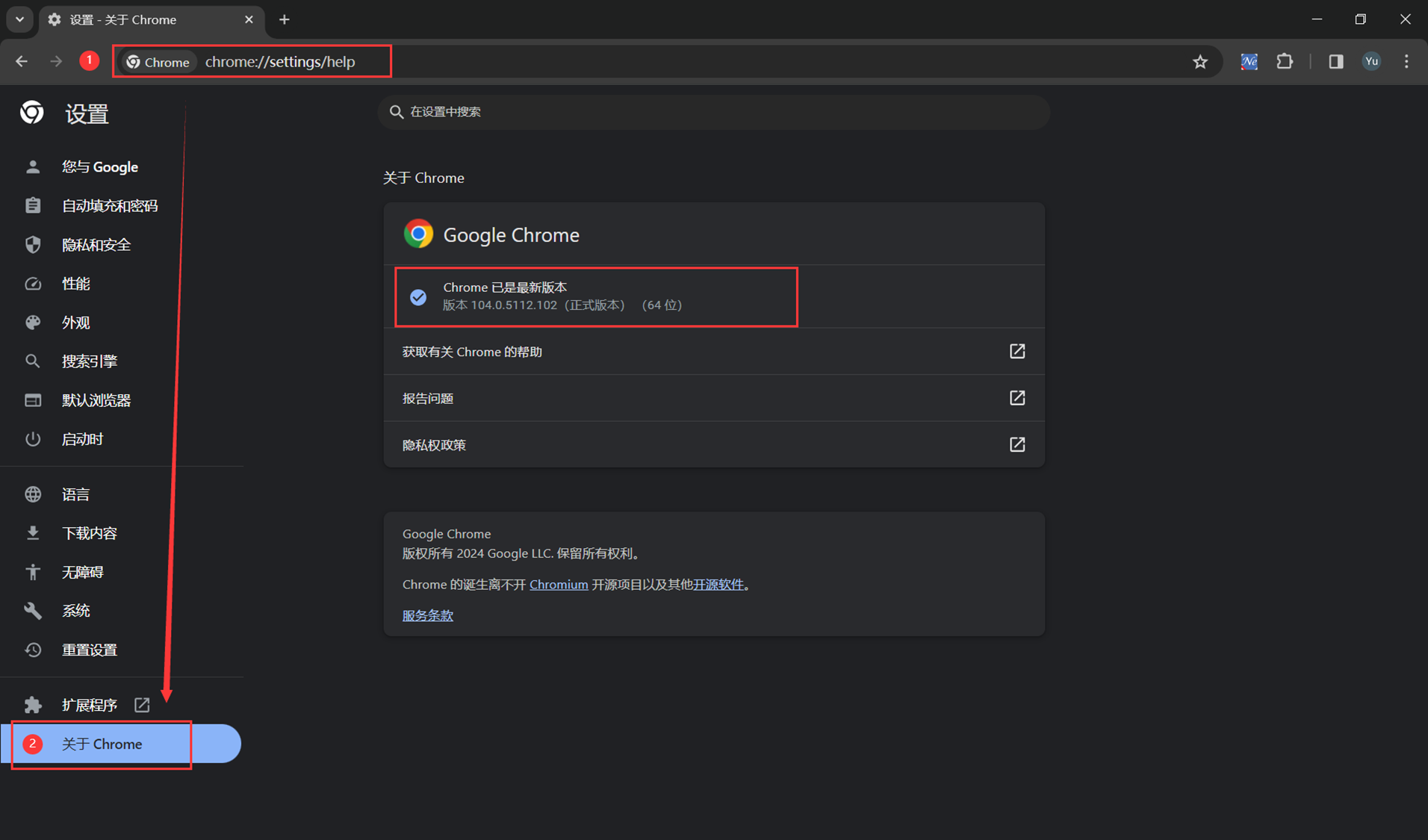Click the magnifier icon in settings search
The width and height of the screenshot is (1428, 840).
click(397, 112)
